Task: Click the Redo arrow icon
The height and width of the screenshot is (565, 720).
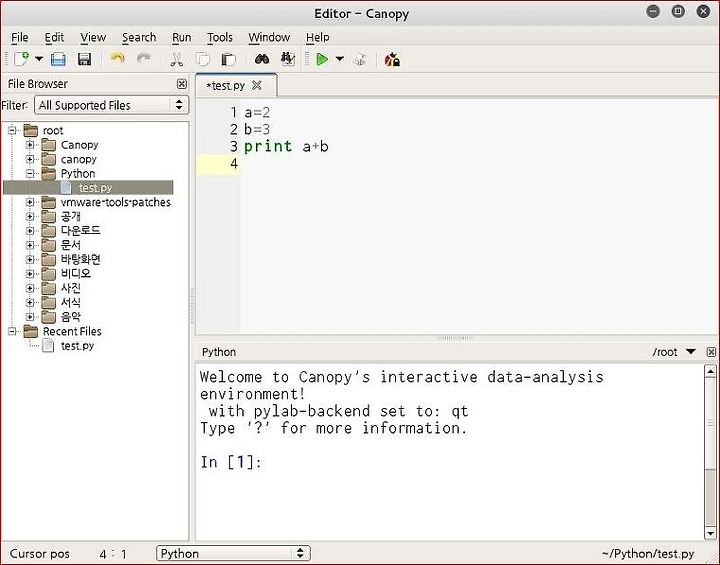Action: (x=144, y=58)
